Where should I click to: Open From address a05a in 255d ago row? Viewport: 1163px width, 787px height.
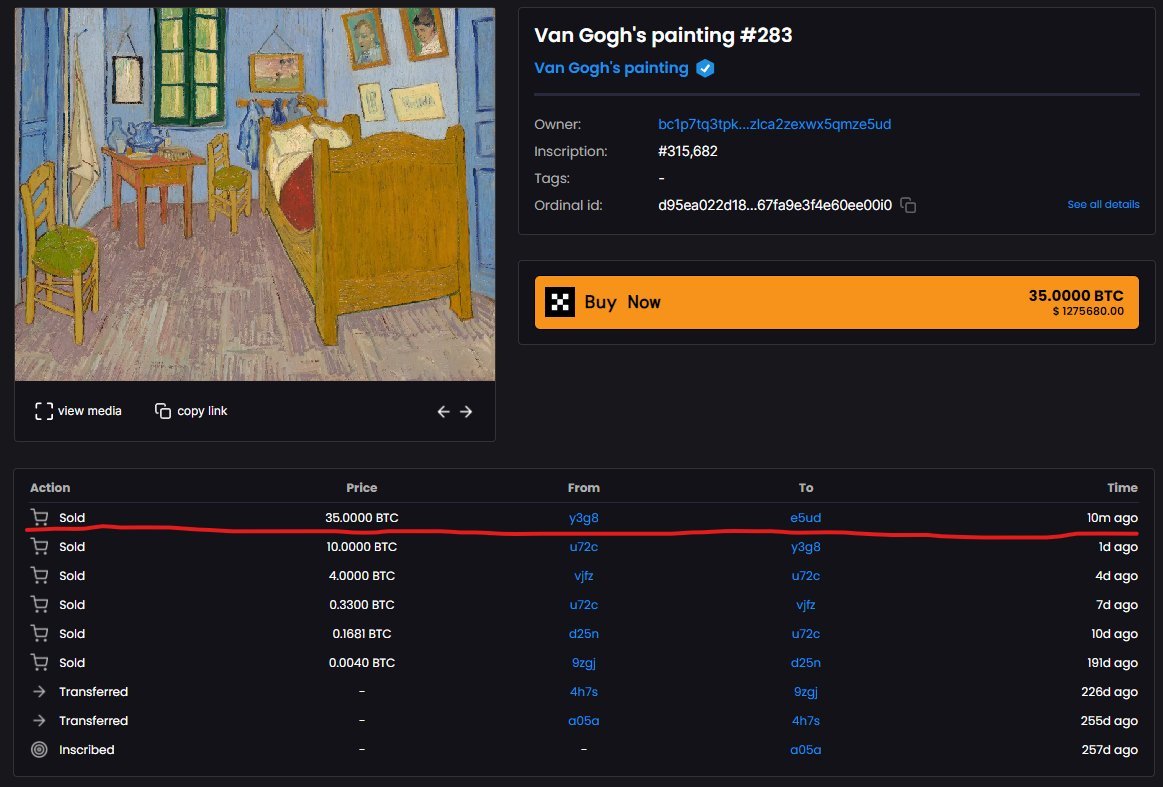(x=584, y=720)
